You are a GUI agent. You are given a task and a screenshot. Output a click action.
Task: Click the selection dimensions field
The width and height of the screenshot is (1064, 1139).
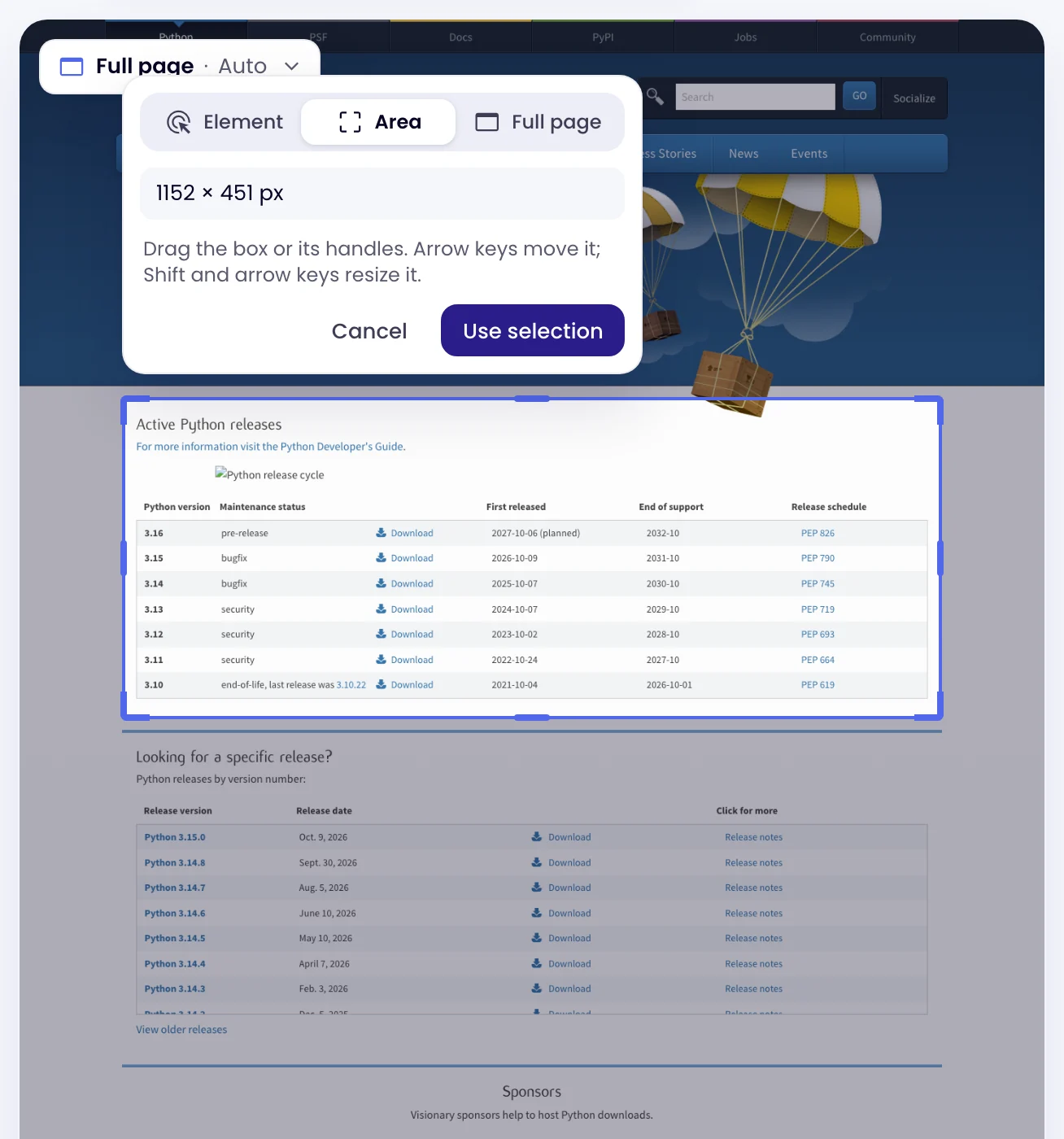(x=382, y=194)
